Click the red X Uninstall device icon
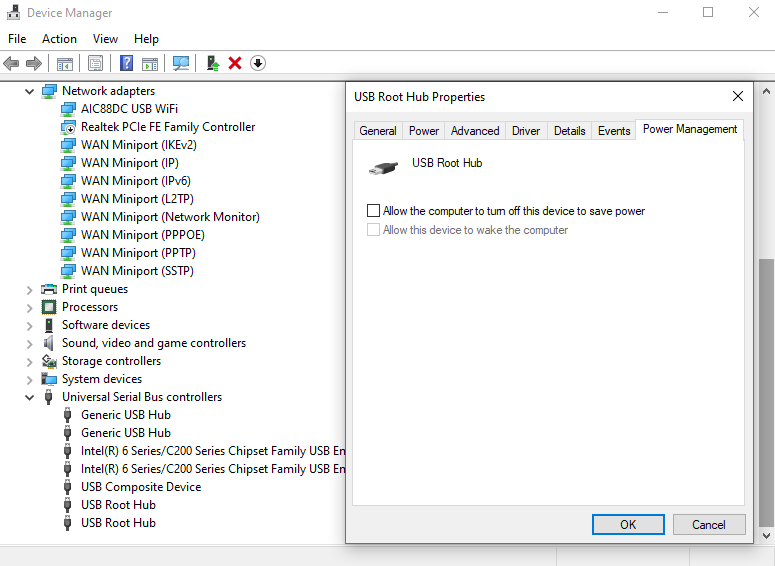Screen dimensions: 775x566 [x=235, y=63]
